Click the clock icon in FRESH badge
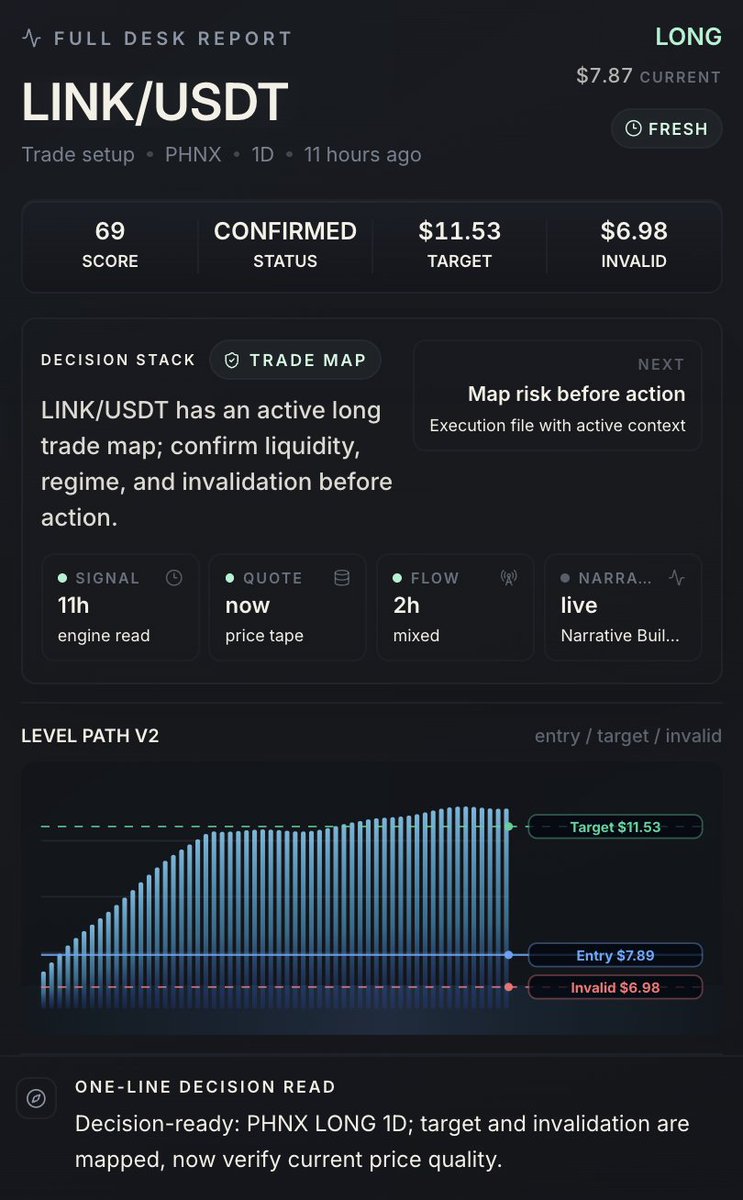 coord(633,129)
